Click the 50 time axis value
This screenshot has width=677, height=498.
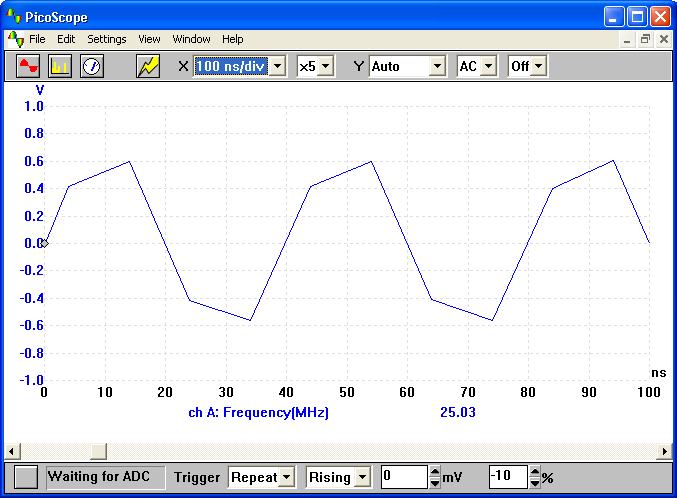click(347, 392)
